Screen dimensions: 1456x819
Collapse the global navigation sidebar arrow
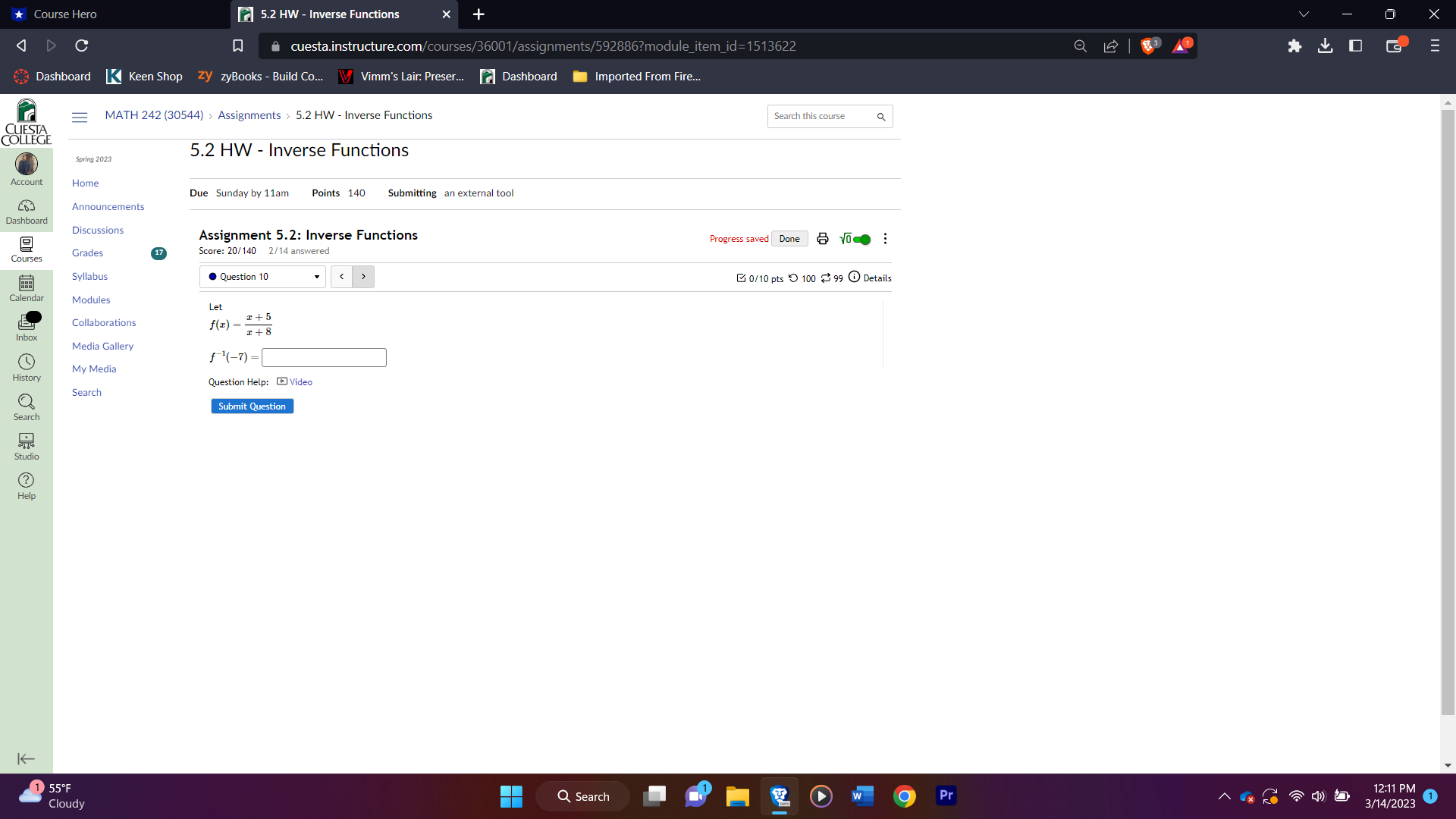26,759
